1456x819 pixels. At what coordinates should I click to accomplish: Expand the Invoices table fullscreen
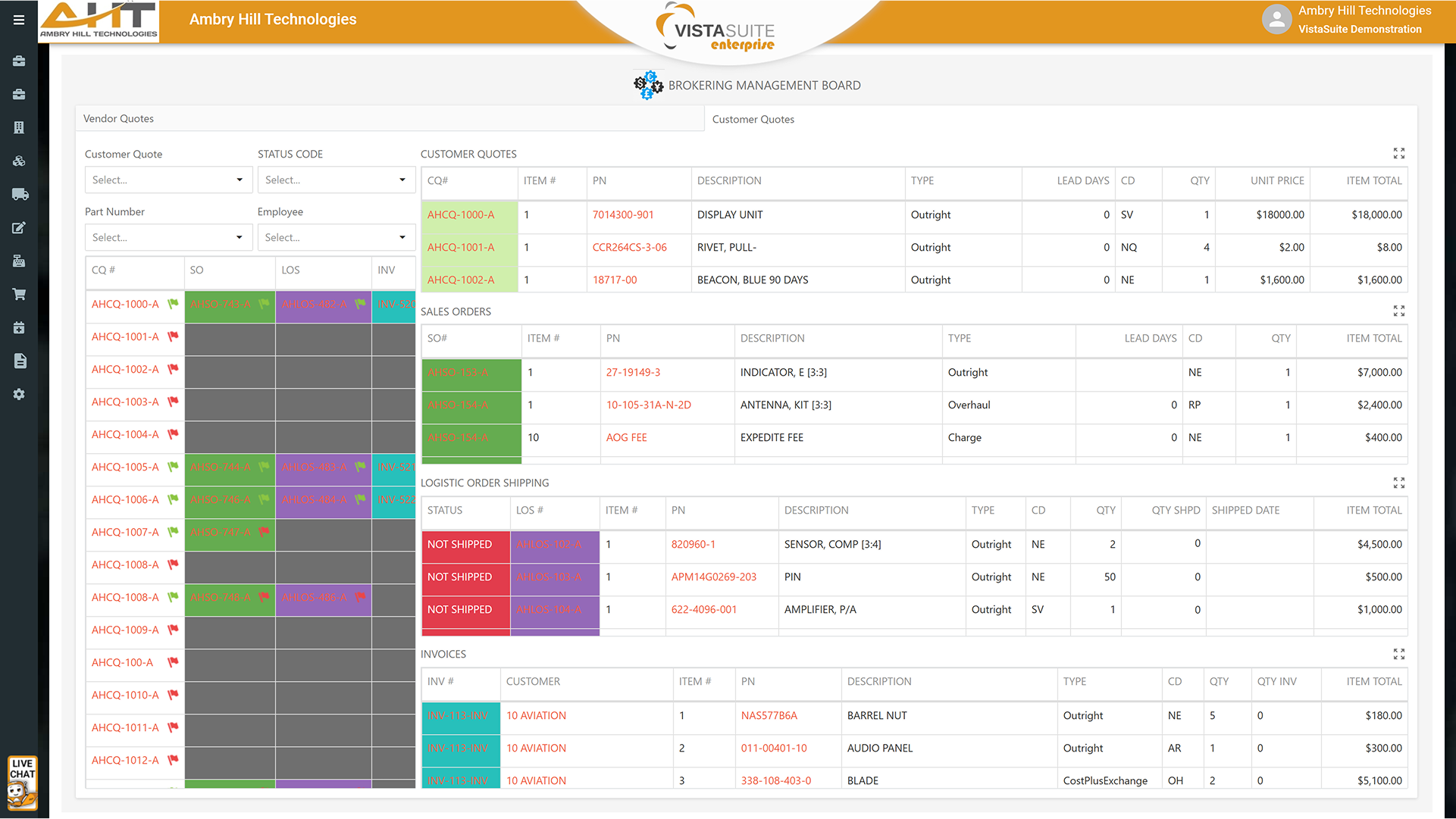(1398, 654)
